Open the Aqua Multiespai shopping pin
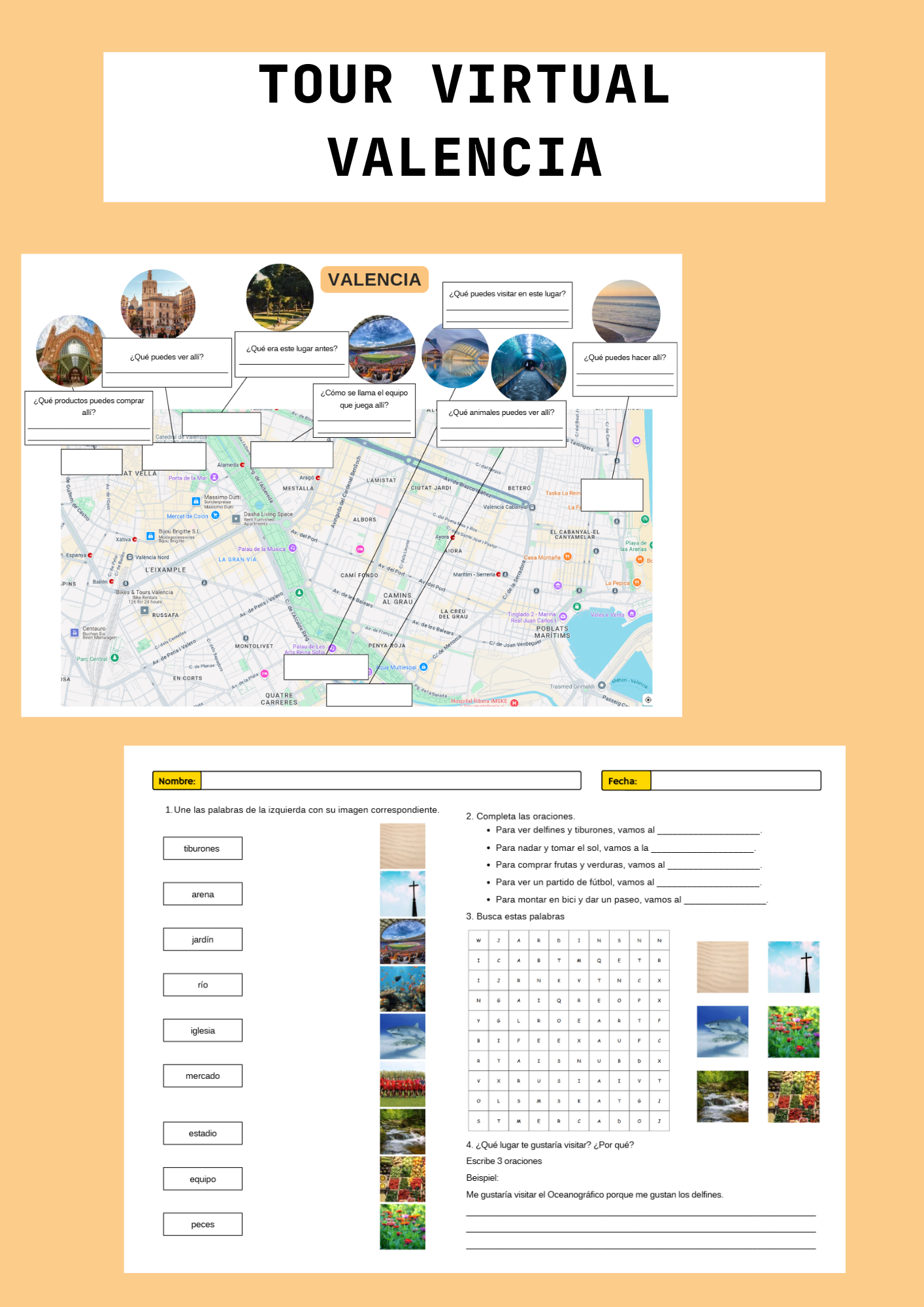This screenshot has width=924, height=1307. tap(423, 667)
